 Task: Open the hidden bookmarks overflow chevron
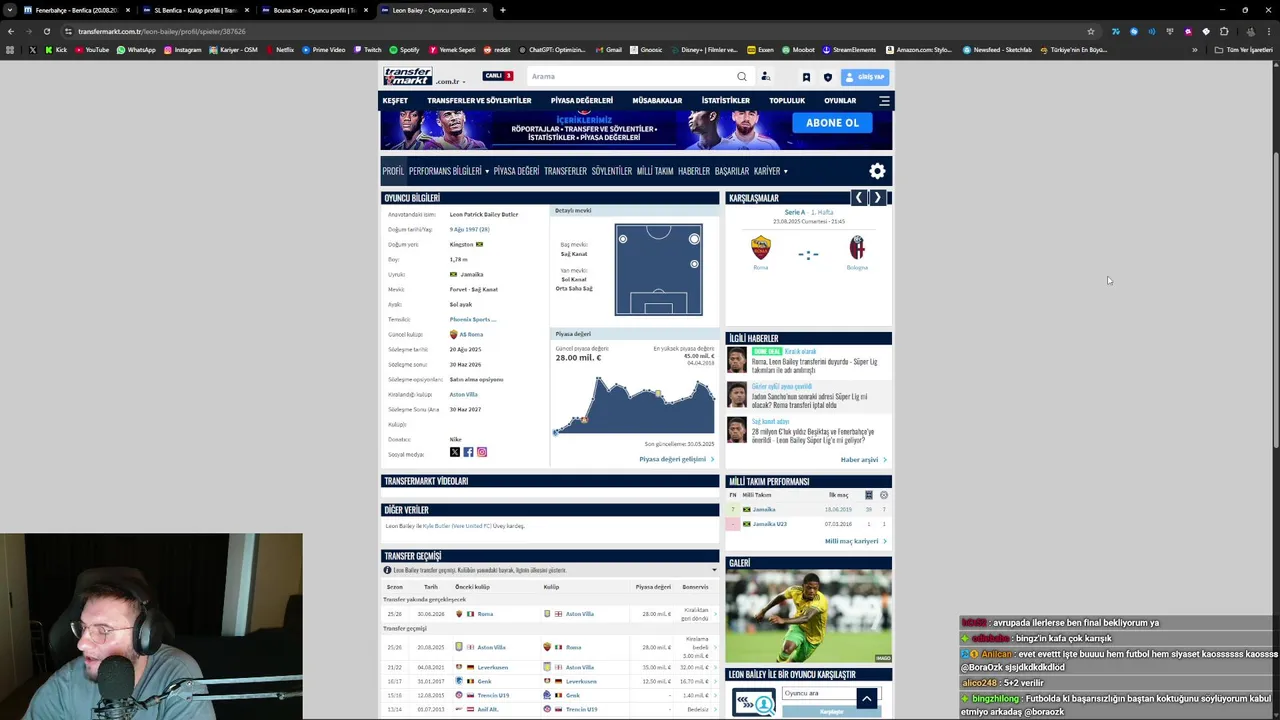1194,49
